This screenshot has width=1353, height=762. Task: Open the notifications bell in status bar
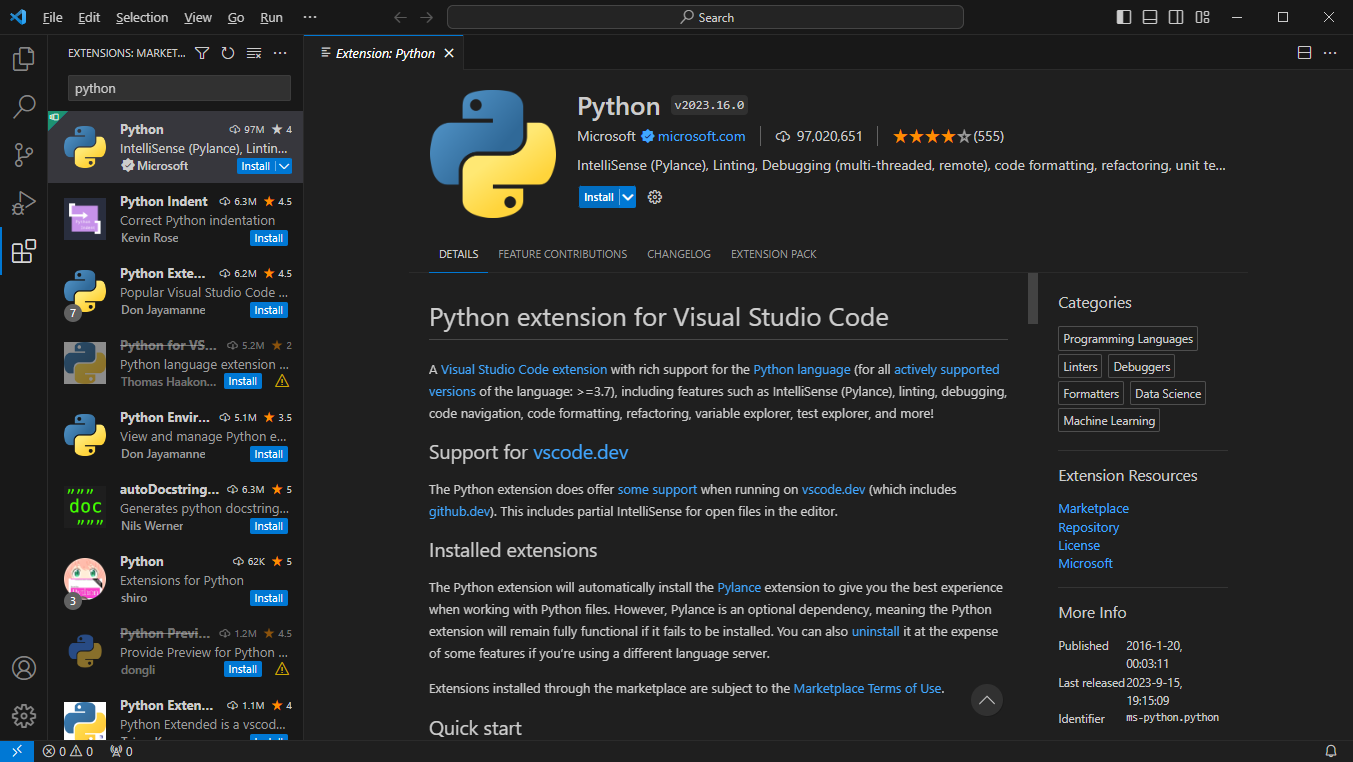(1331, 751)
